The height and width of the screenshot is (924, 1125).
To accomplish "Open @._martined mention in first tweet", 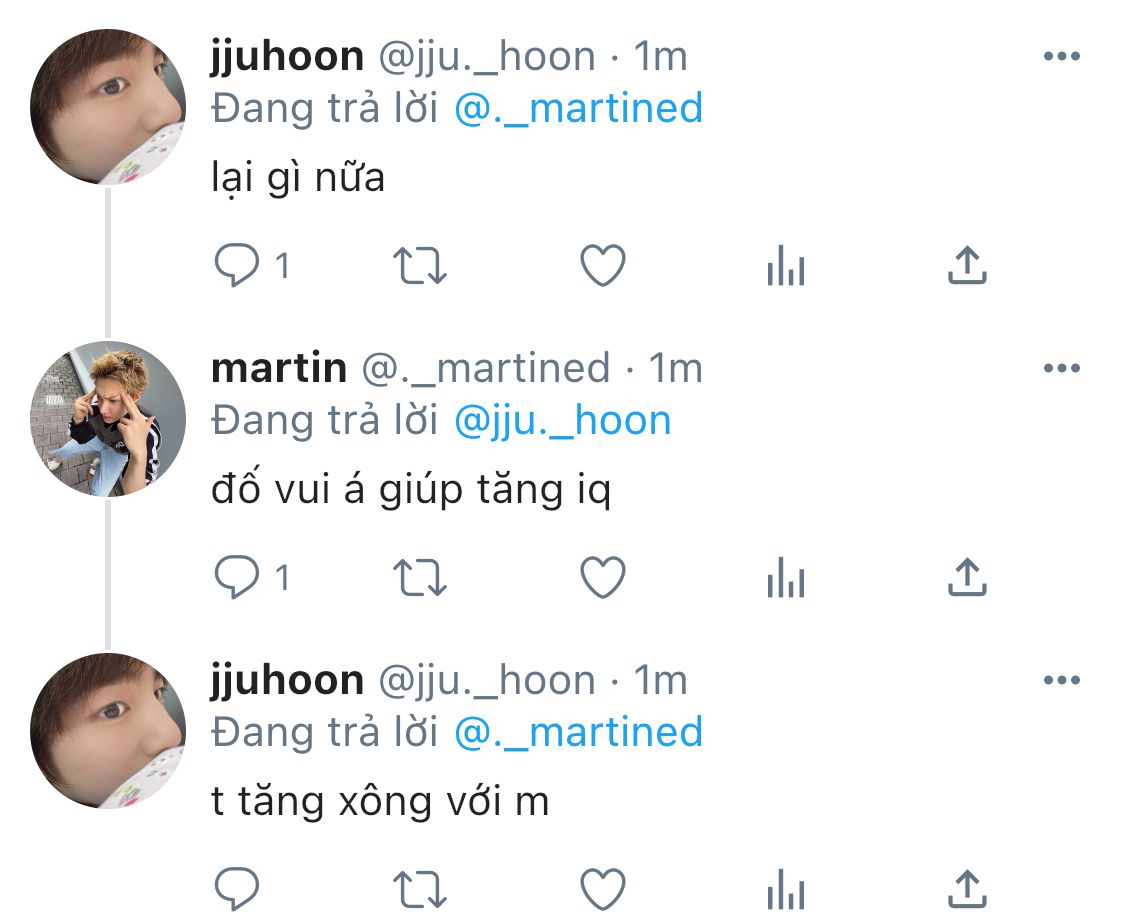I will coord(578,108).
